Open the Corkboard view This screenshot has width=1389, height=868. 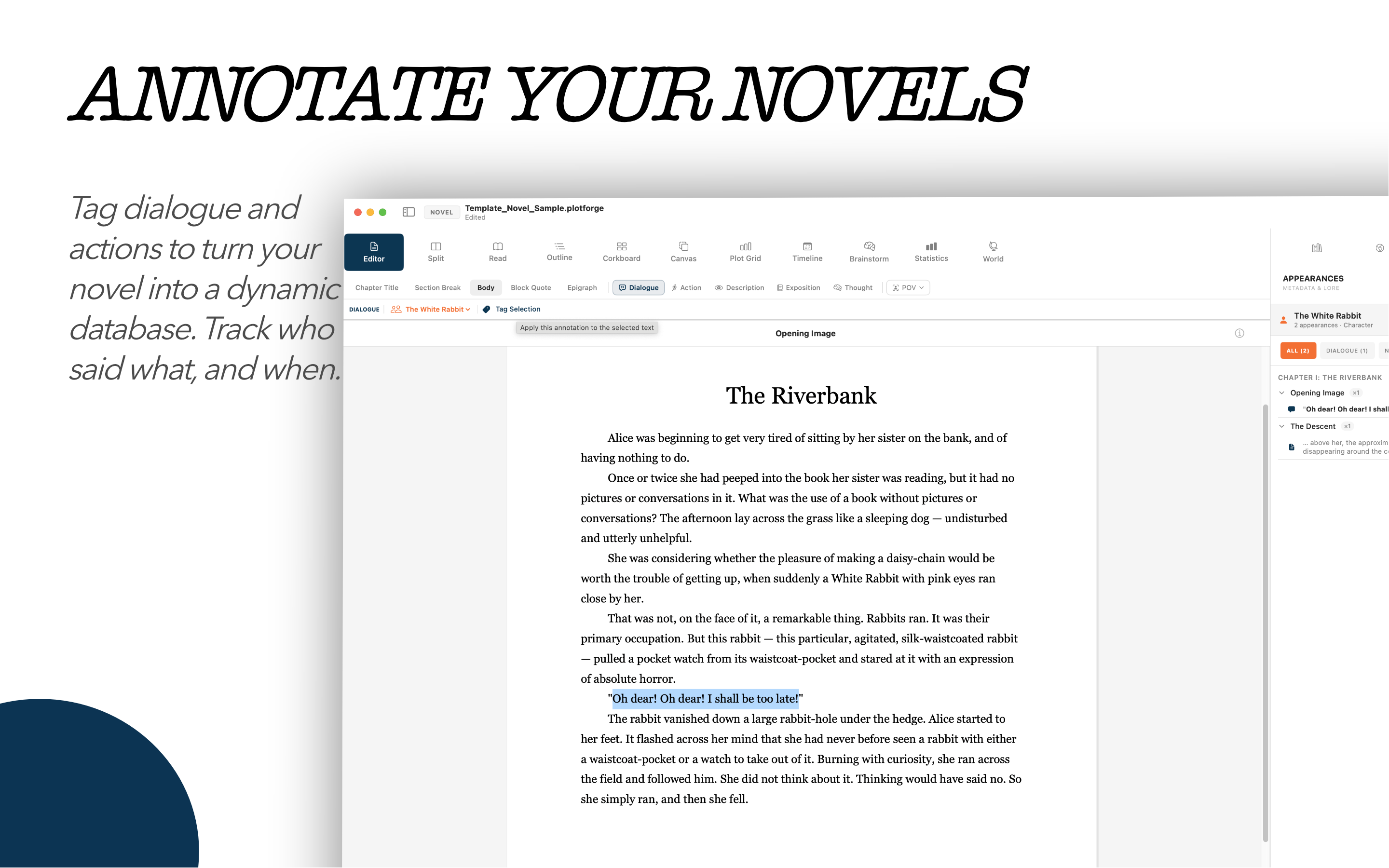pyautogui.click(x=622, y=252)
